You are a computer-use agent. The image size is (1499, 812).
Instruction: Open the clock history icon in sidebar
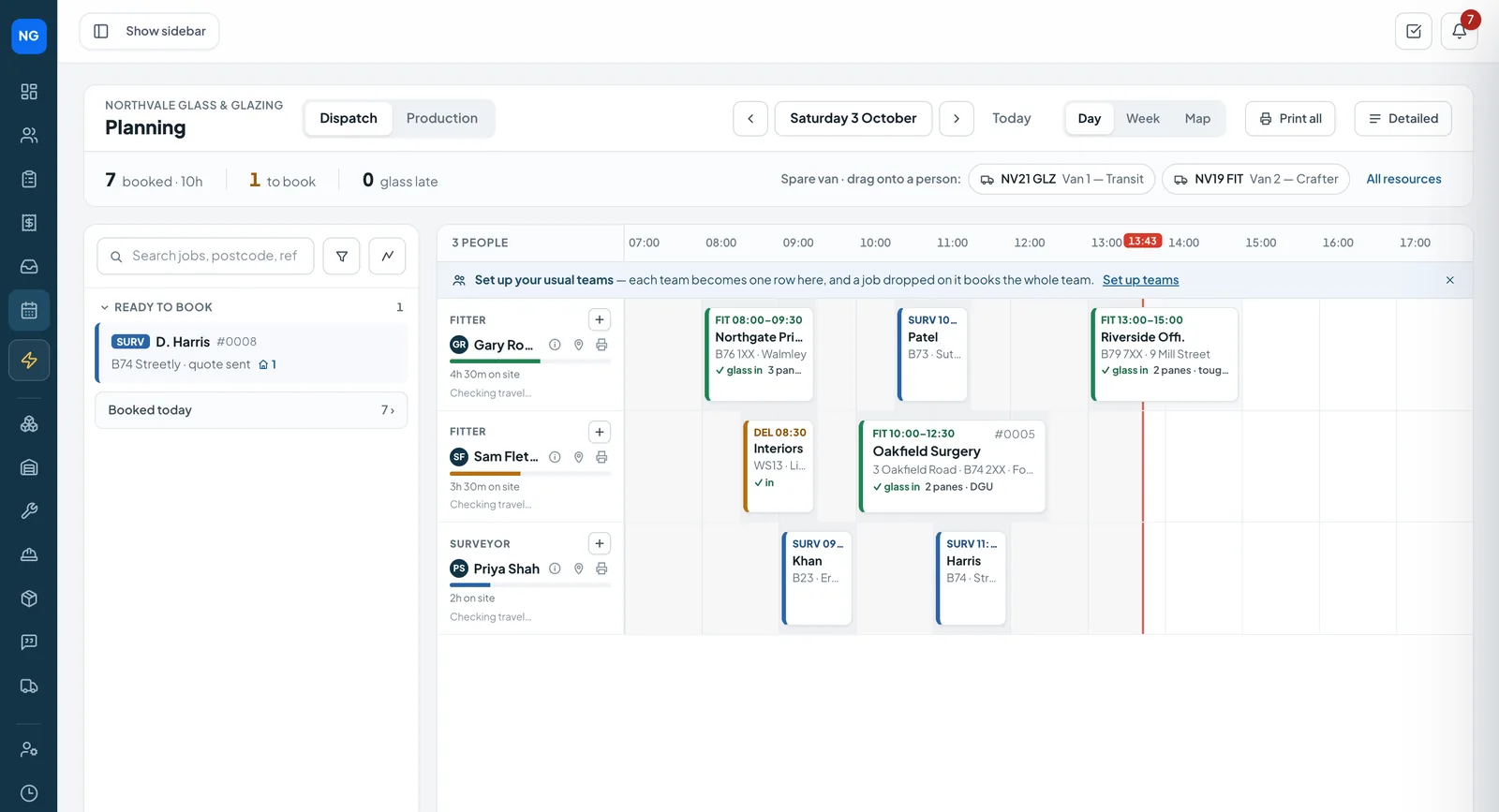pos(29,792)
